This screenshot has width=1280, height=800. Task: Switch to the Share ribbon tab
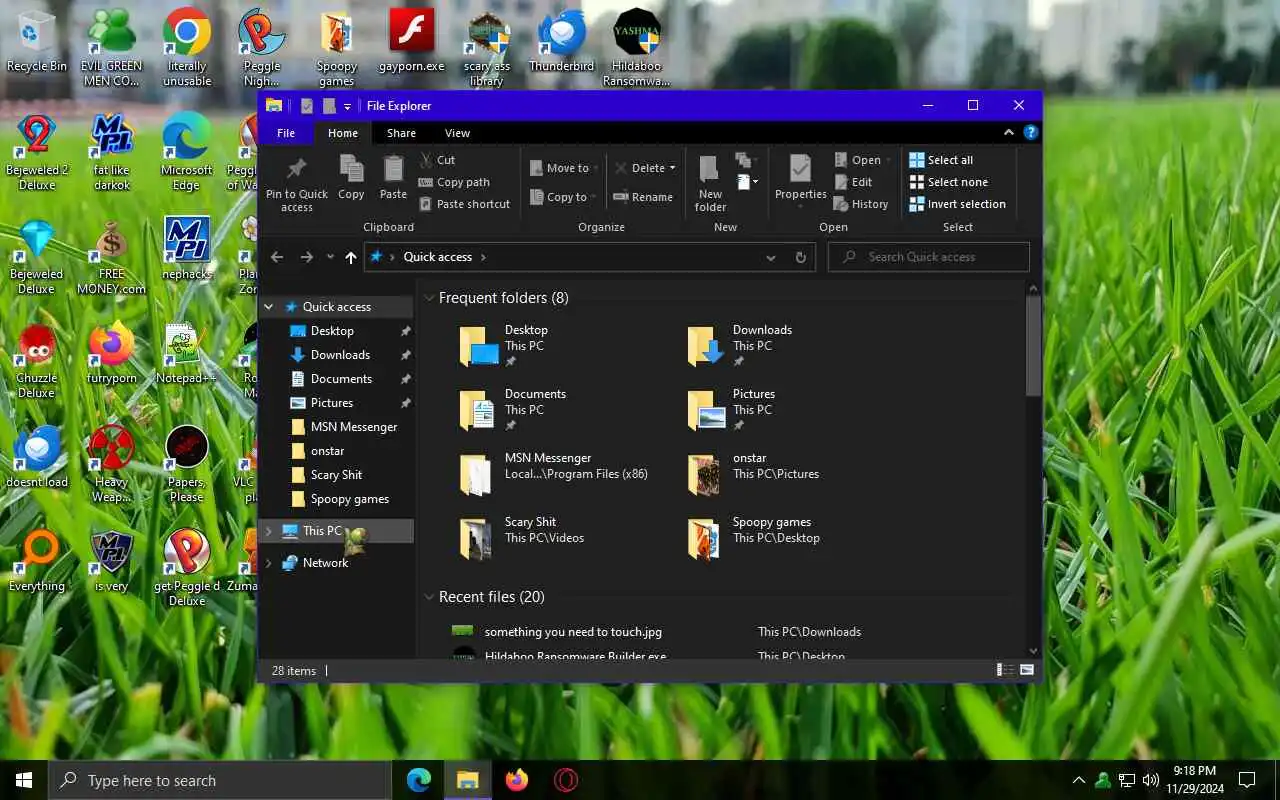[401, 133]
